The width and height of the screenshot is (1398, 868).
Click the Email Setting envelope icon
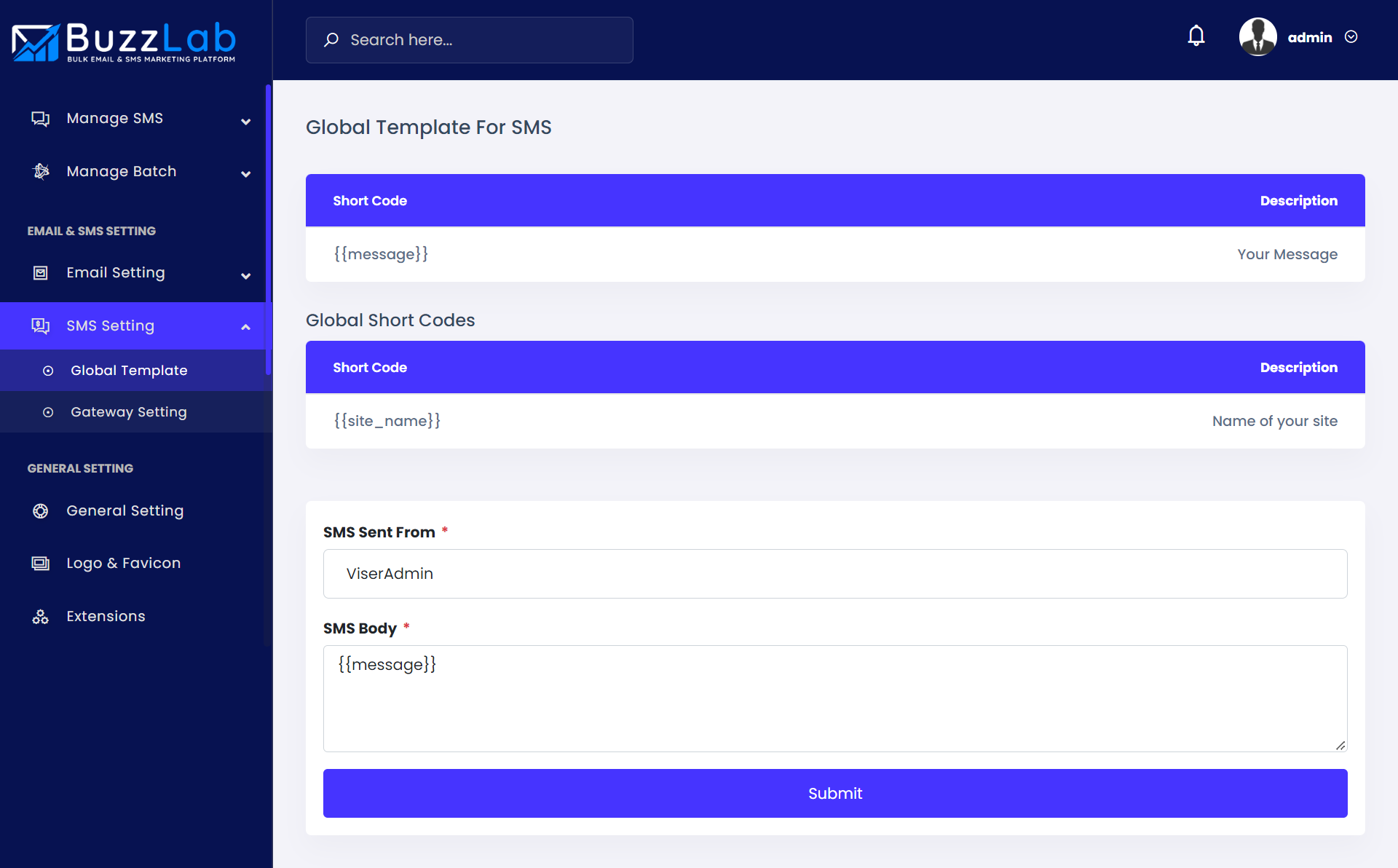tap(41, 273)
